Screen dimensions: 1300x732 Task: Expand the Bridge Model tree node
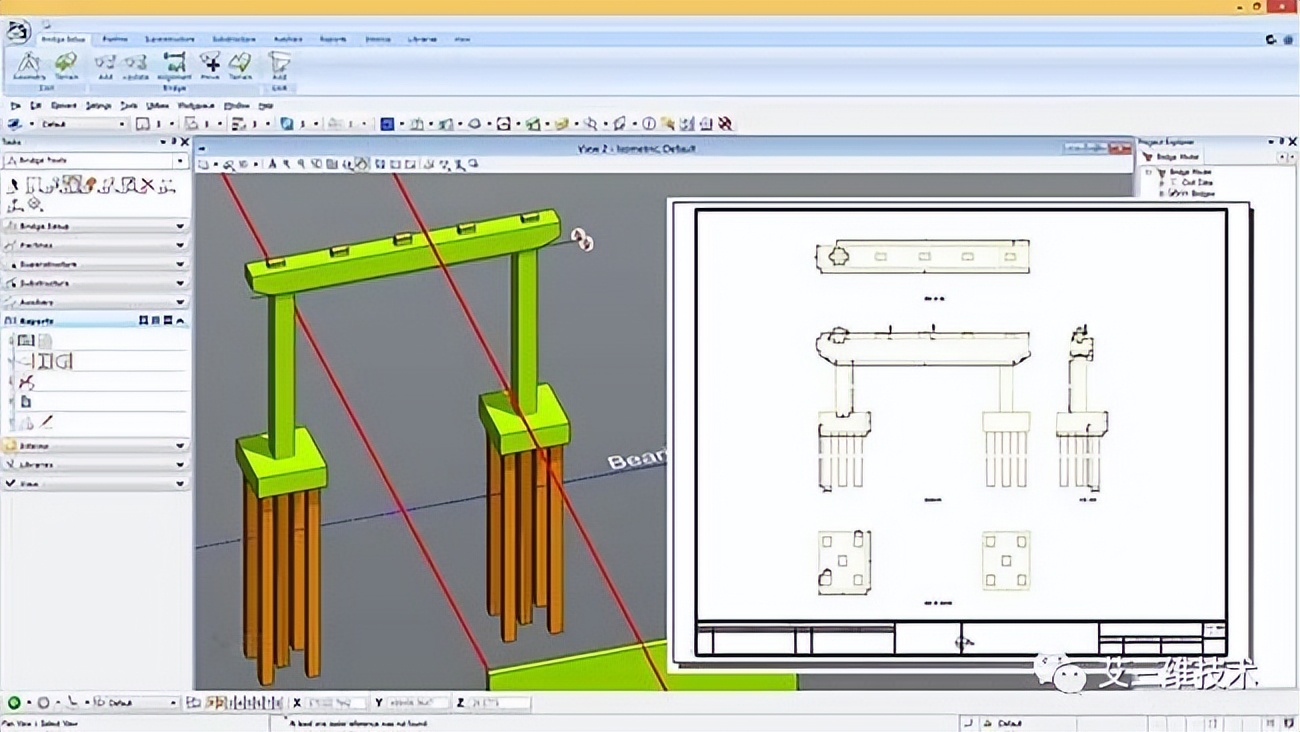point(1149,172)
